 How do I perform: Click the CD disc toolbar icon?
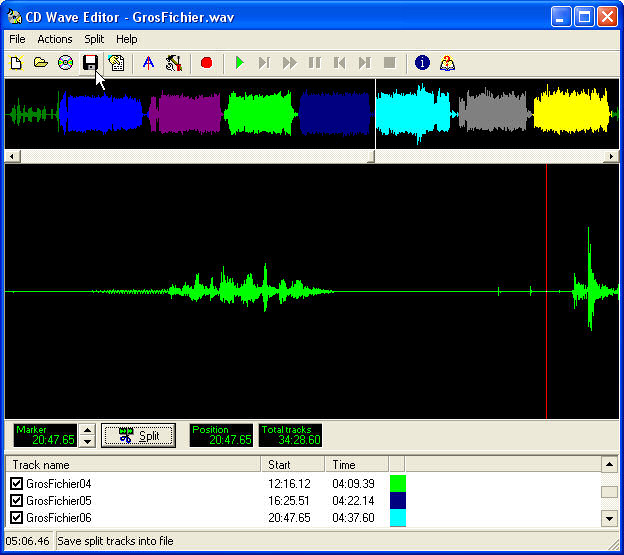click(x=66, y=63)
